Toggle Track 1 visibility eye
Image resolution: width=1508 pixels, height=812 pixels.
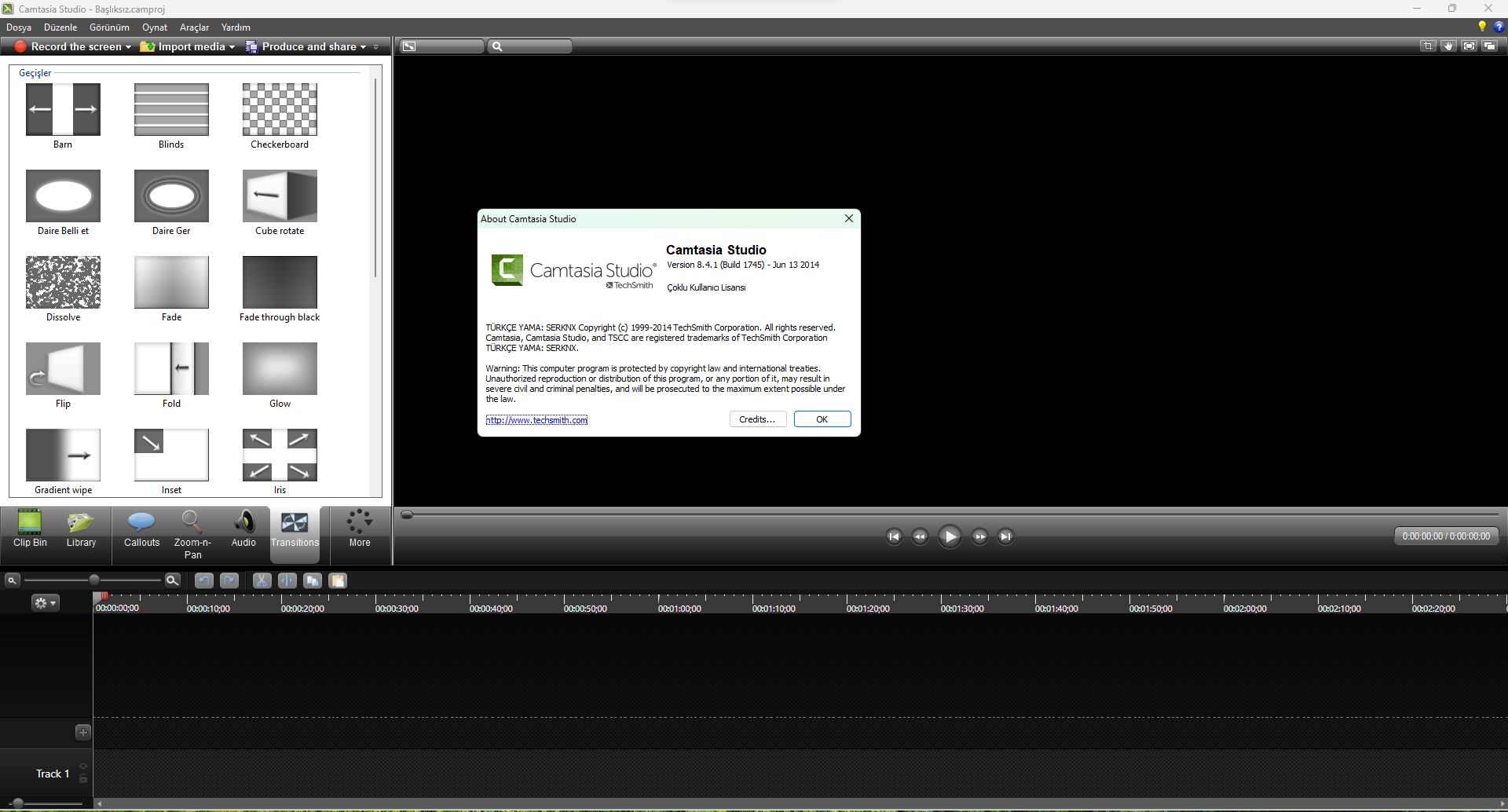tap(83, 766)
